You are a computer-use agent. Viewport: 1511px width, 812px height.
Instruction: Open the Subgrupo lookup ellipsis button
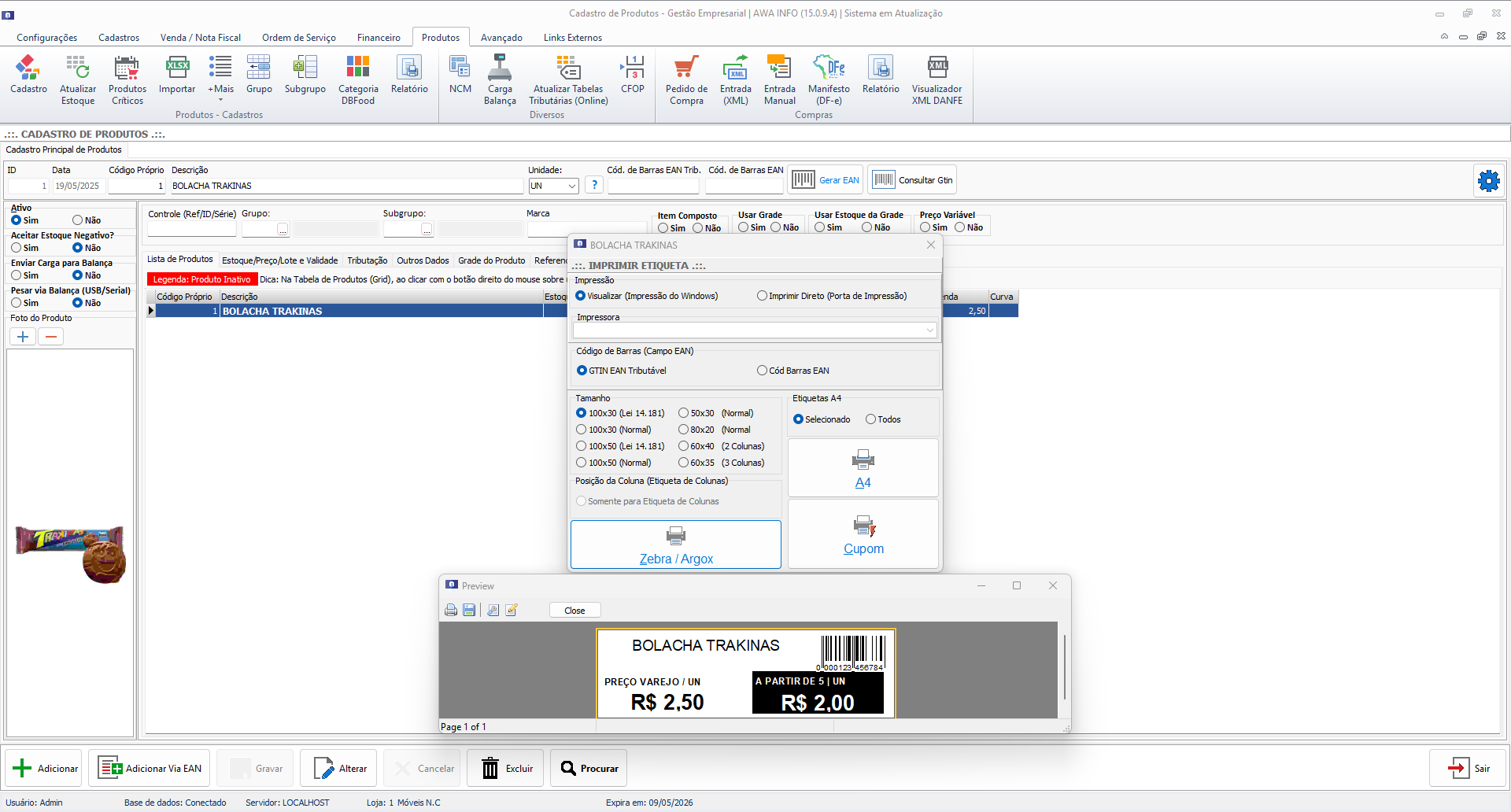tap(427, 229)
